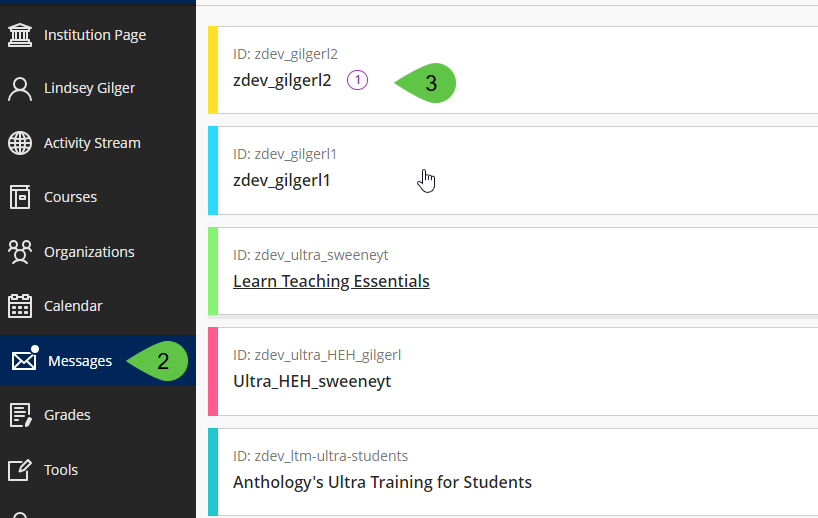
Task: Open the zdev_gilgerl2 course title
Action: tap(282, 81)
